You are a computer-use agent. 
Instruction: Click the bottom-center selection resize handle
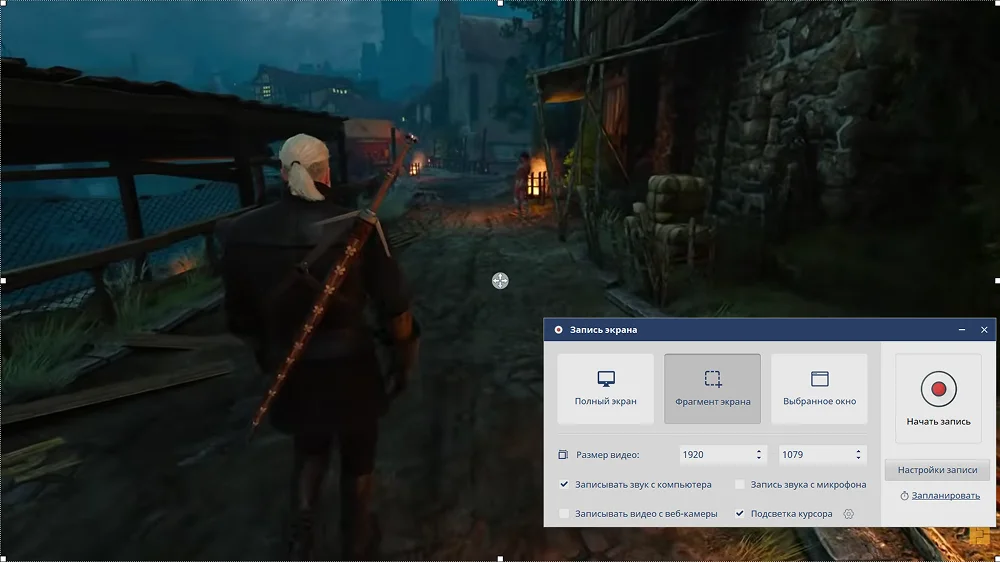pyautogui.click(x=500, y=559)
